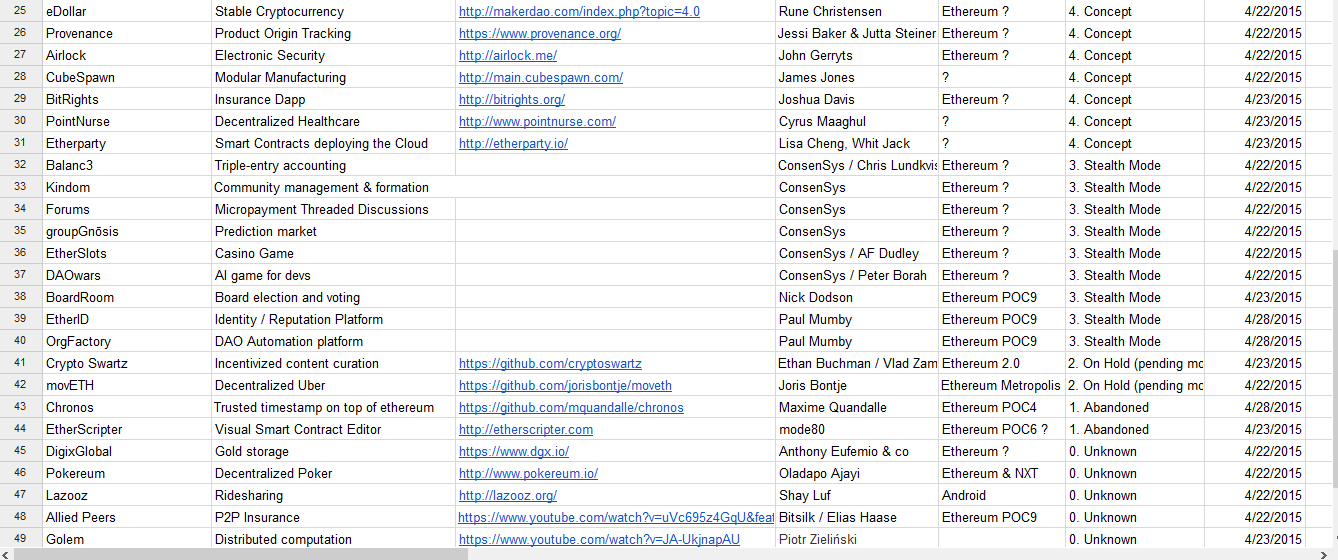Select row header 41
This screenshot has height=560, width=1338.
pyautogui.click(x=21, y=364)
